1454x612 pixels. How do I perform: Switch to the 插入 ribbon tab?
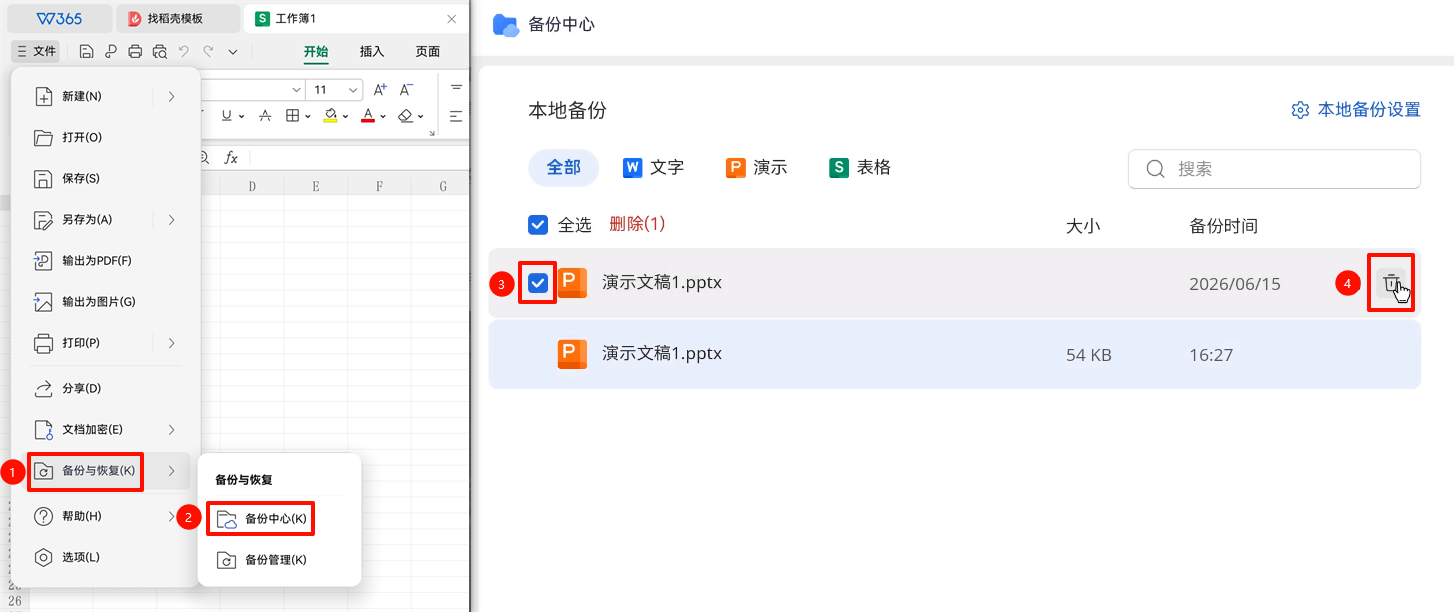point(372,52)
